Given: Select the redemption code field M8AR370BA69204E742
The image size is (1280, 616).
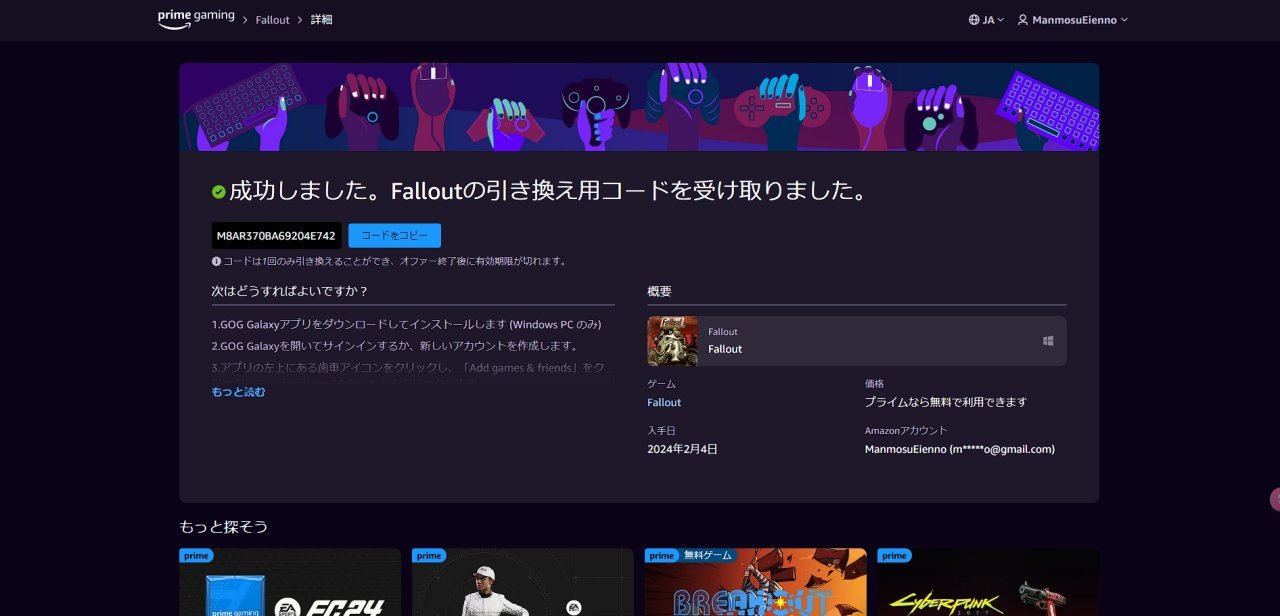Looking at the screenshot, I should (x=276, y=236).
